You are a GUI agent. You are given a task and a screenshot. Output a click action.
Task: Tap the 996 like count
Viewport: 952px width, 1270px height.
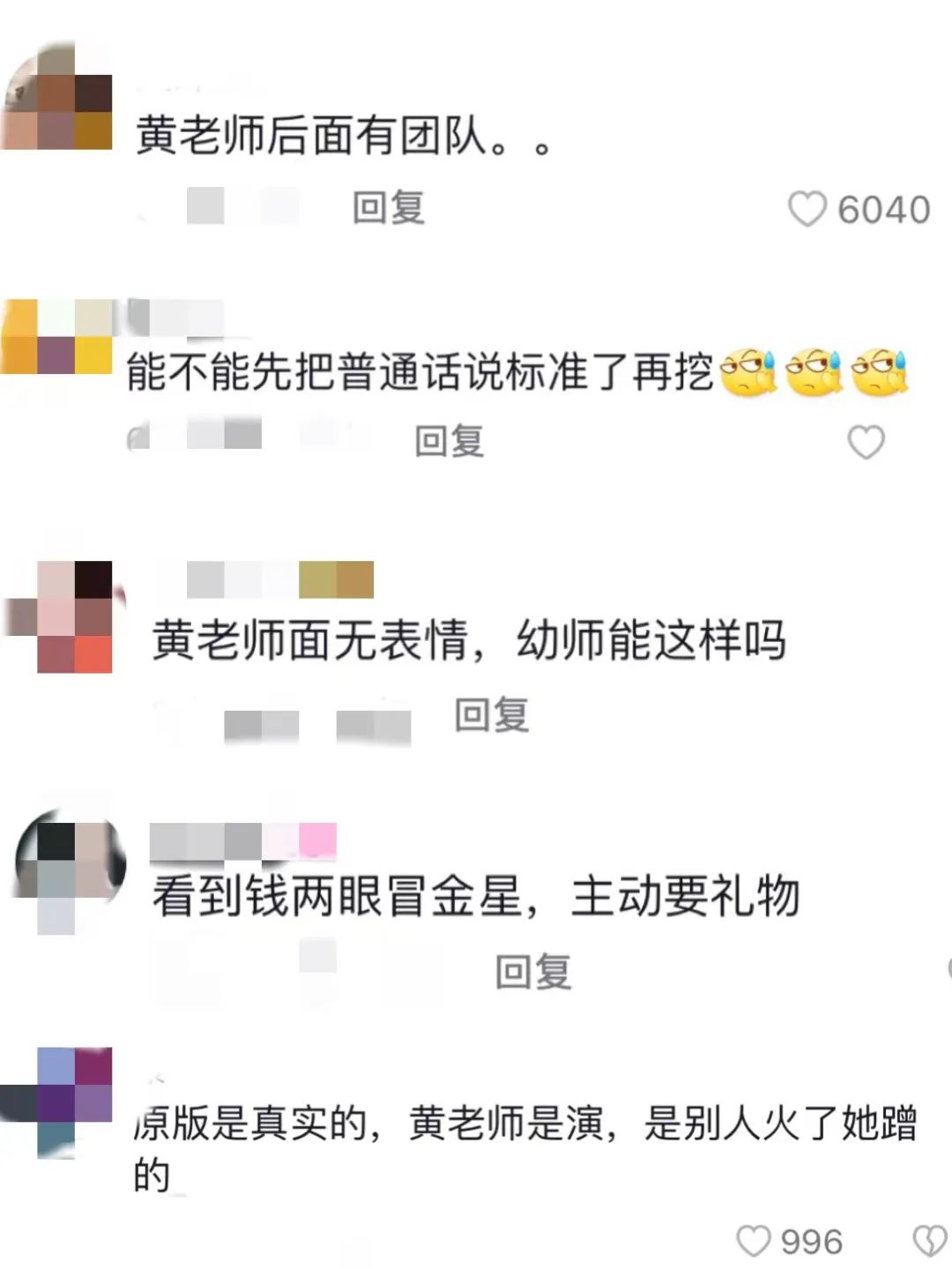point(812,1242)
